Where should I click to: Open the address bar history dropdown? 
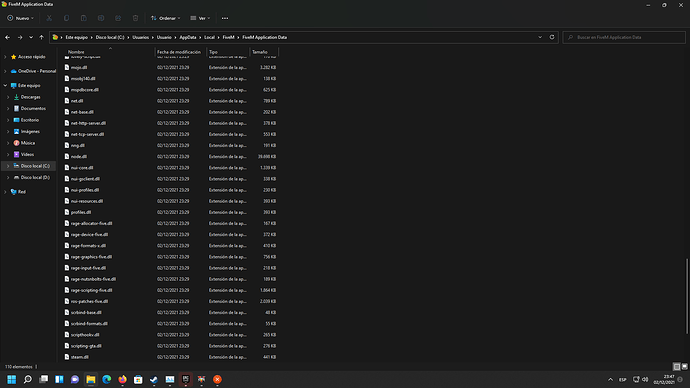click(540, 37)
